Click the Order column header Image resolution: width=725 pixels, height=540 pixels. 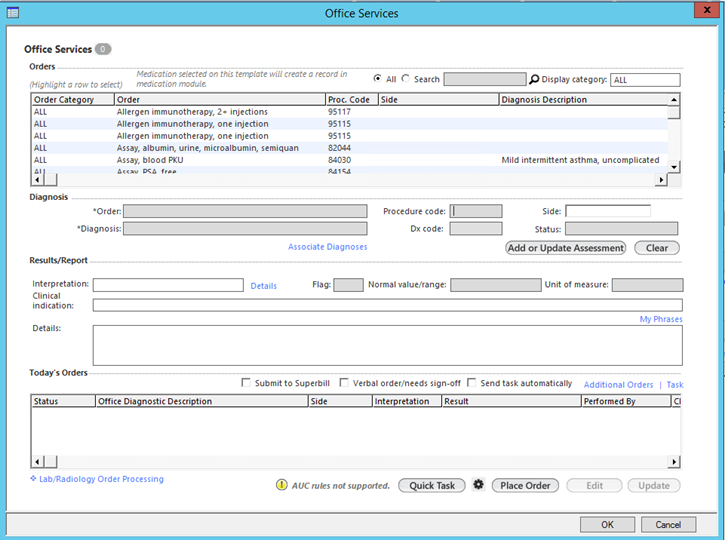coord(220,99)
